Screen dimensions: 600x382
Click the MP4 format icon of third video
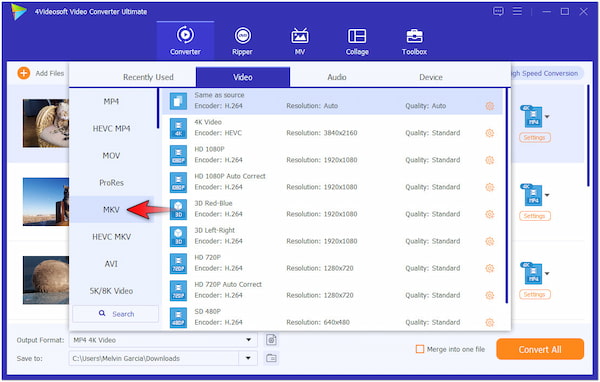click(532, 273)
